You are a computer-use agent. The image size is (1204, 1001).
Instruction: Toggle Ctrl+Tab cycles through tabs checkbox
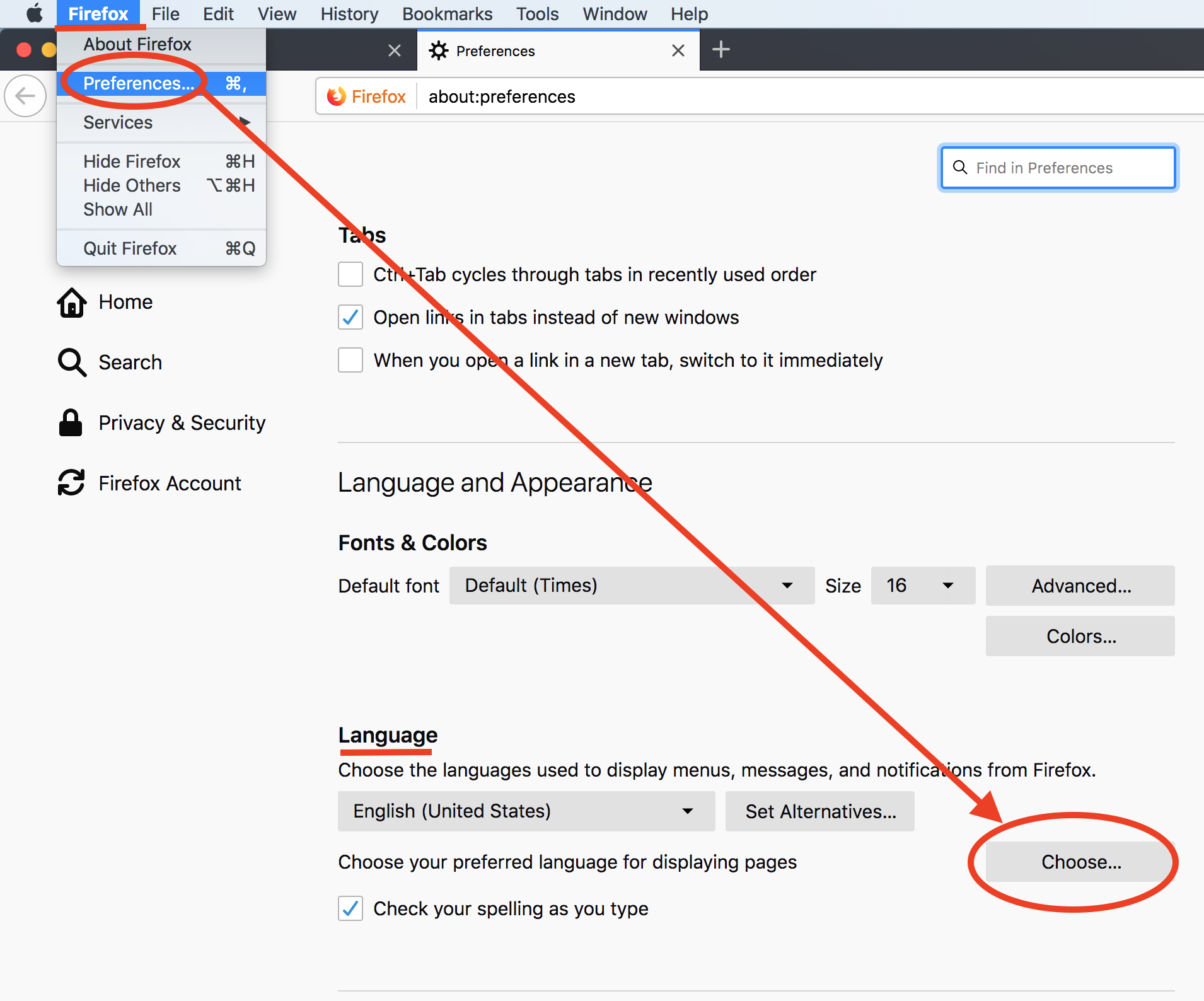[350, 274]
